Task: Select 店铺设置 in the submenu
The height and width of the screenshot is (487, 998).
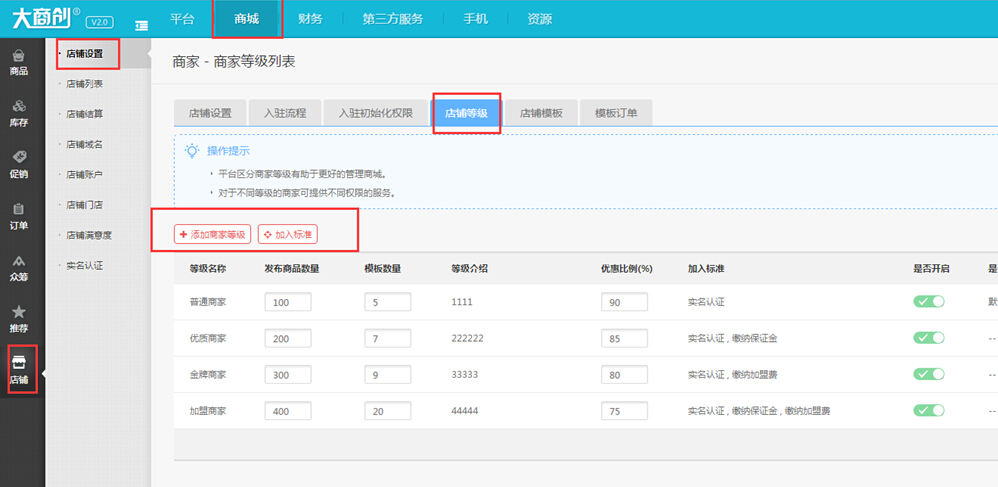Action: [x=85, y=54]
